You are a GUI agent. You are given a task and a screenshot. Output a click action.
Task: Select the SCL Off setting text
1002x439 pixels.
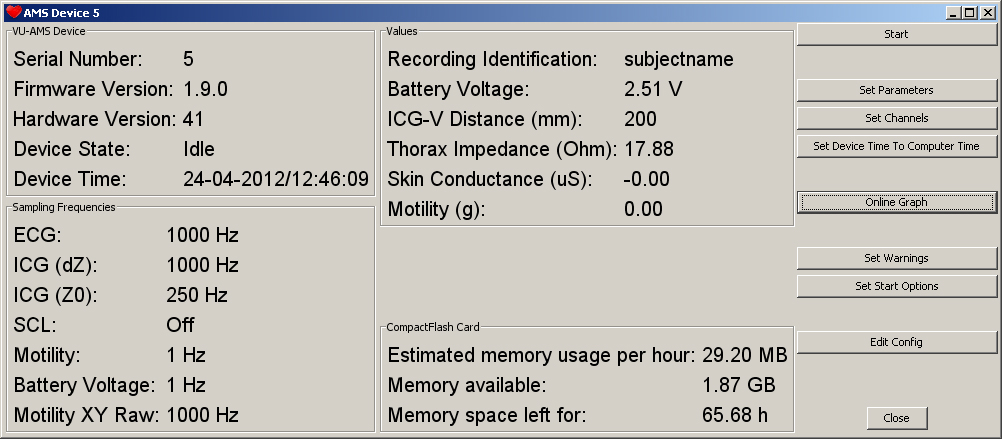click(180, 325)
